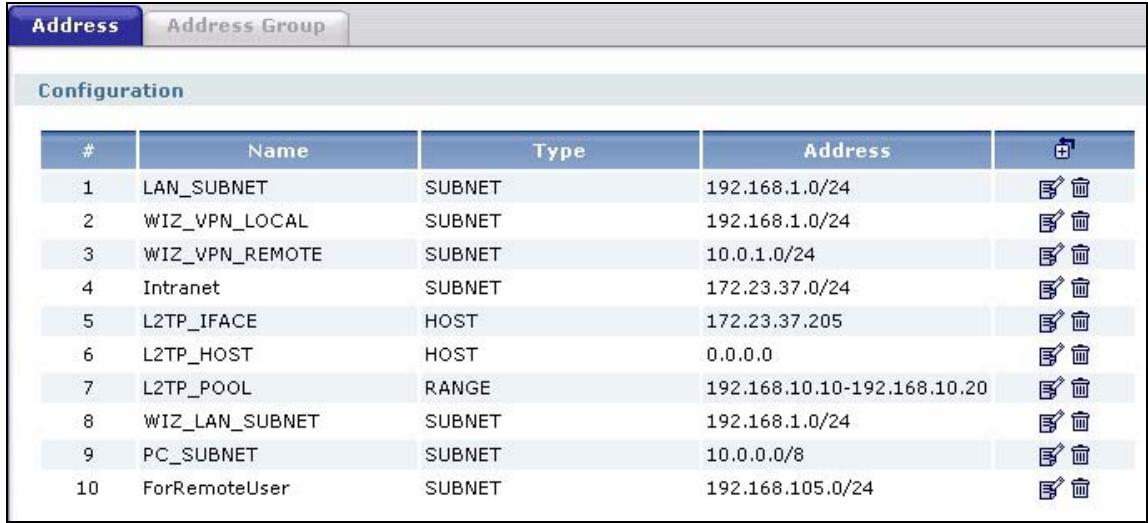Click the 10.0.0.0/8 address value
Screen dimensions: 1148x523
click(757, 455)
